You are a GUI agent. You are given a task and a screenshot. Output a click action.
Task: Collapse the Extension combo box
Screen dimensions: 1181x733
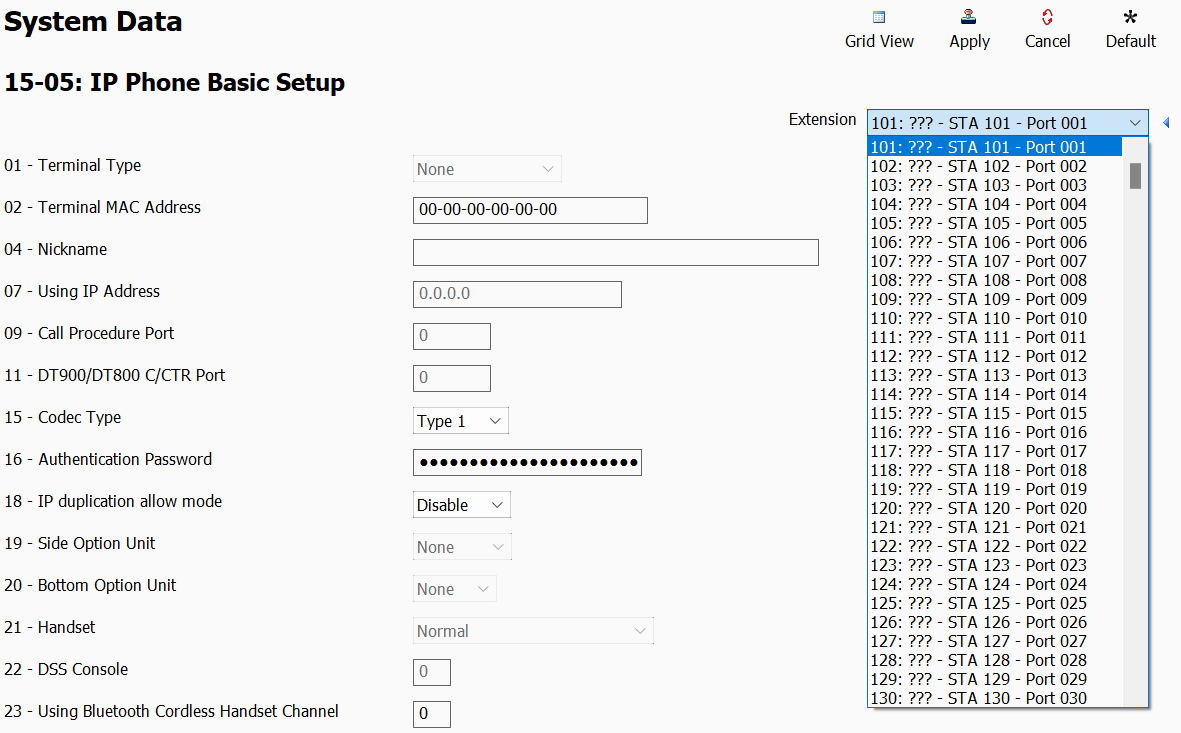coord(1008,122)
